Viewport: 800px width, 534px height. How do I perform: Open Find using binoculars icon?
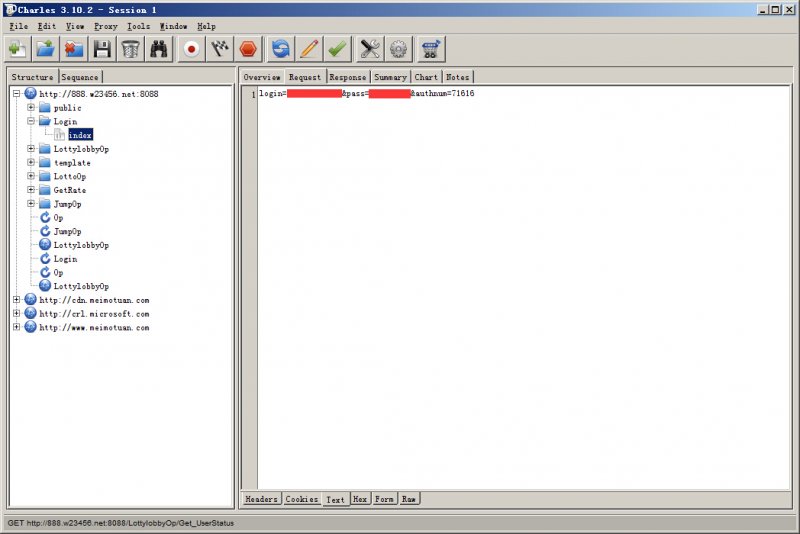(x=159, y=49)
